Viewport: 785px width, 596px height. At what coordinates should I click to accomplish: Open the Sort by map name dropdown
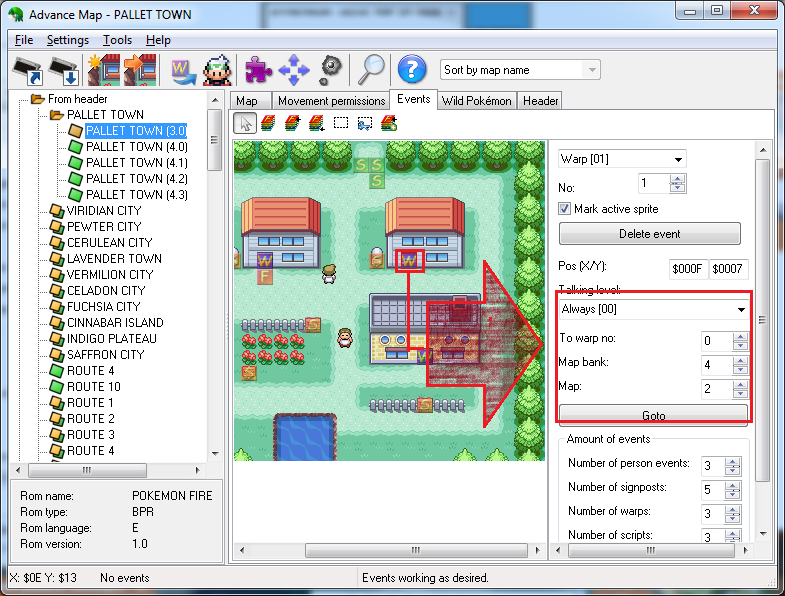(x=520, y=70)
